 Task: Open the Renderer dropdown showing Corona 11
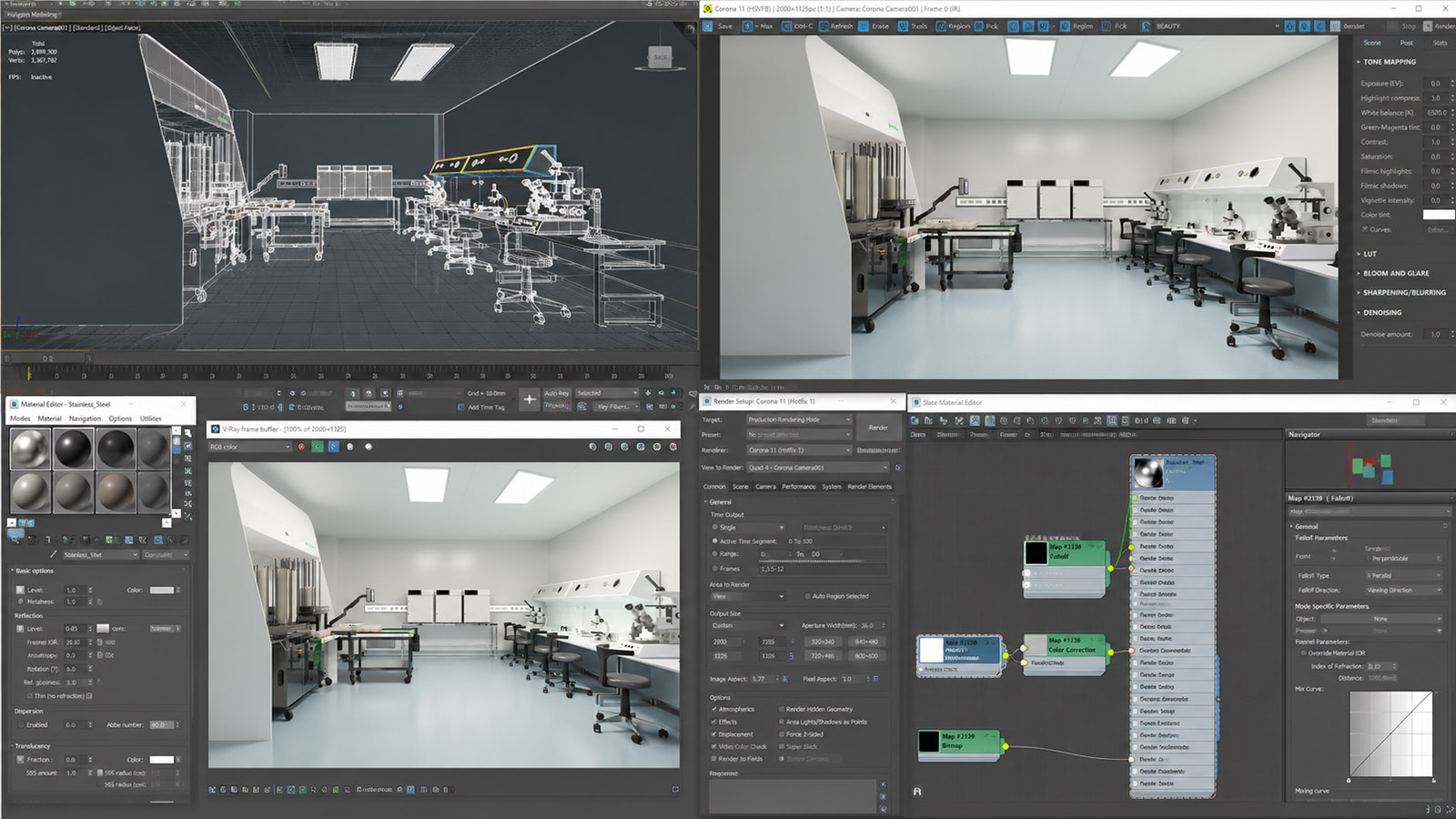click(799, 450)
